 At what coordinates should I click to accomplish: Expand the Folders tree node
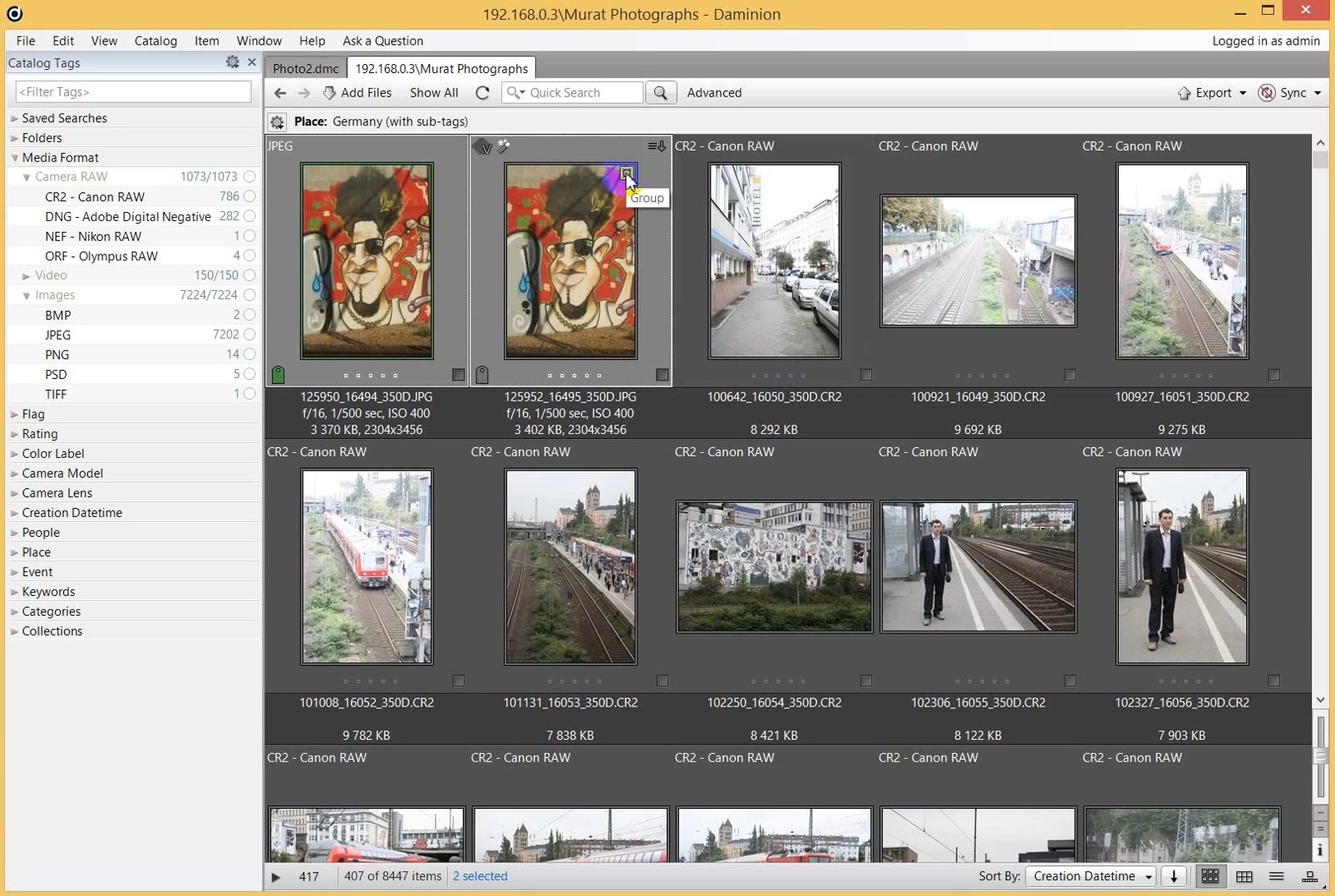[14, 138]
